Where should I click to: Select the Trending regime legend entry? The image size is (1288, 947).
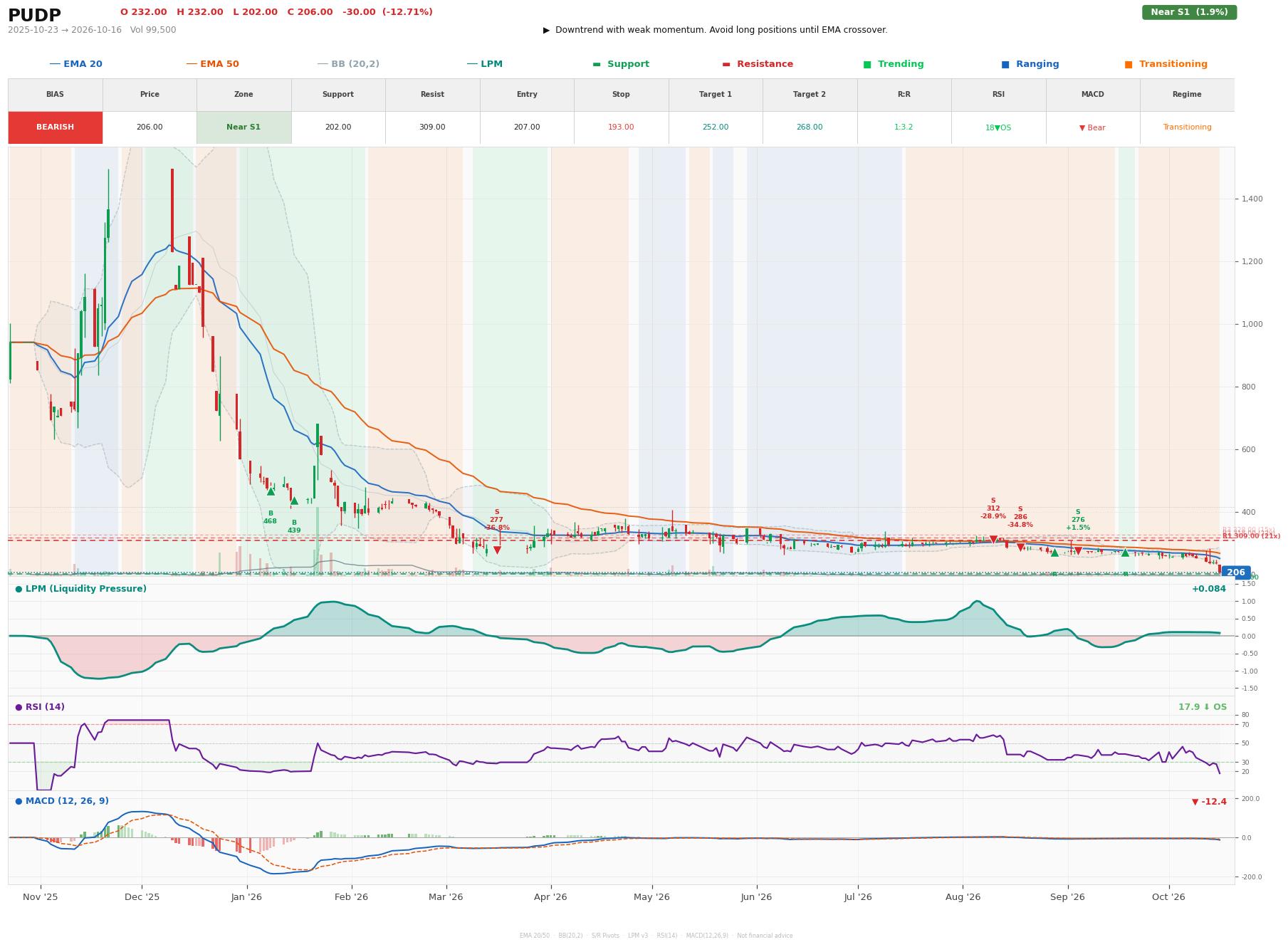click(894, 64)
